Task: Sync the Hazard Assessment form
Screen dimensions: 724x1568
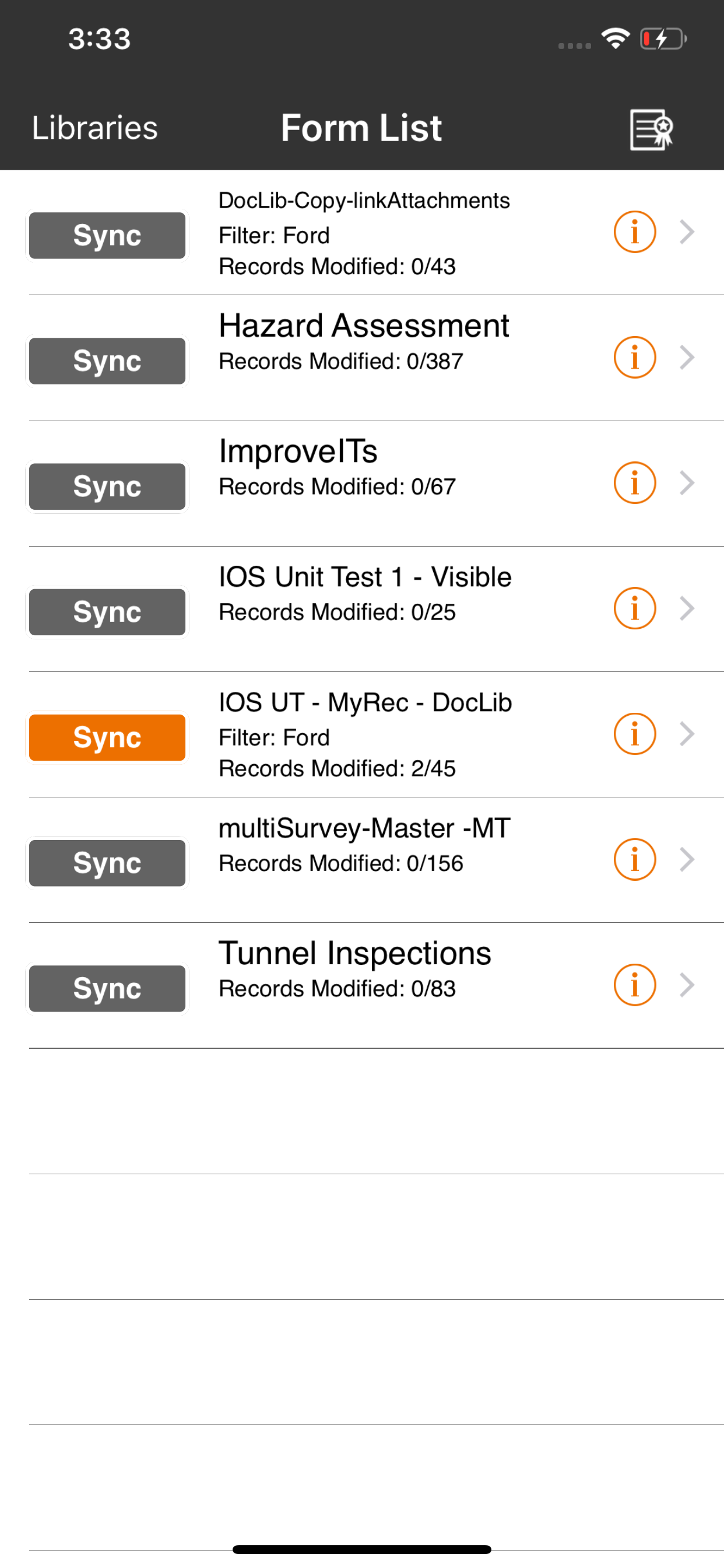Action: coord(107,361)
